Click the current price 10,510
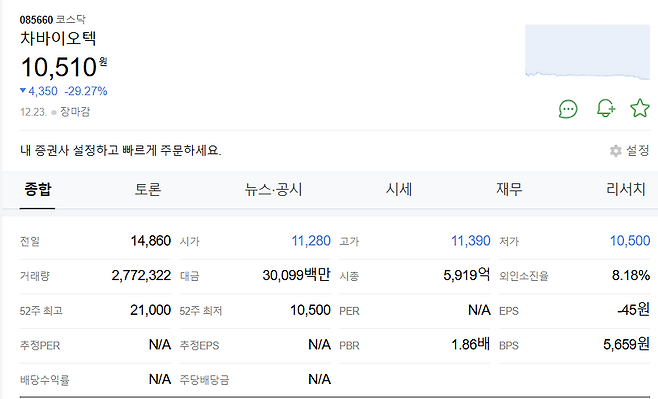658x399 pixels. coord(59,67)
